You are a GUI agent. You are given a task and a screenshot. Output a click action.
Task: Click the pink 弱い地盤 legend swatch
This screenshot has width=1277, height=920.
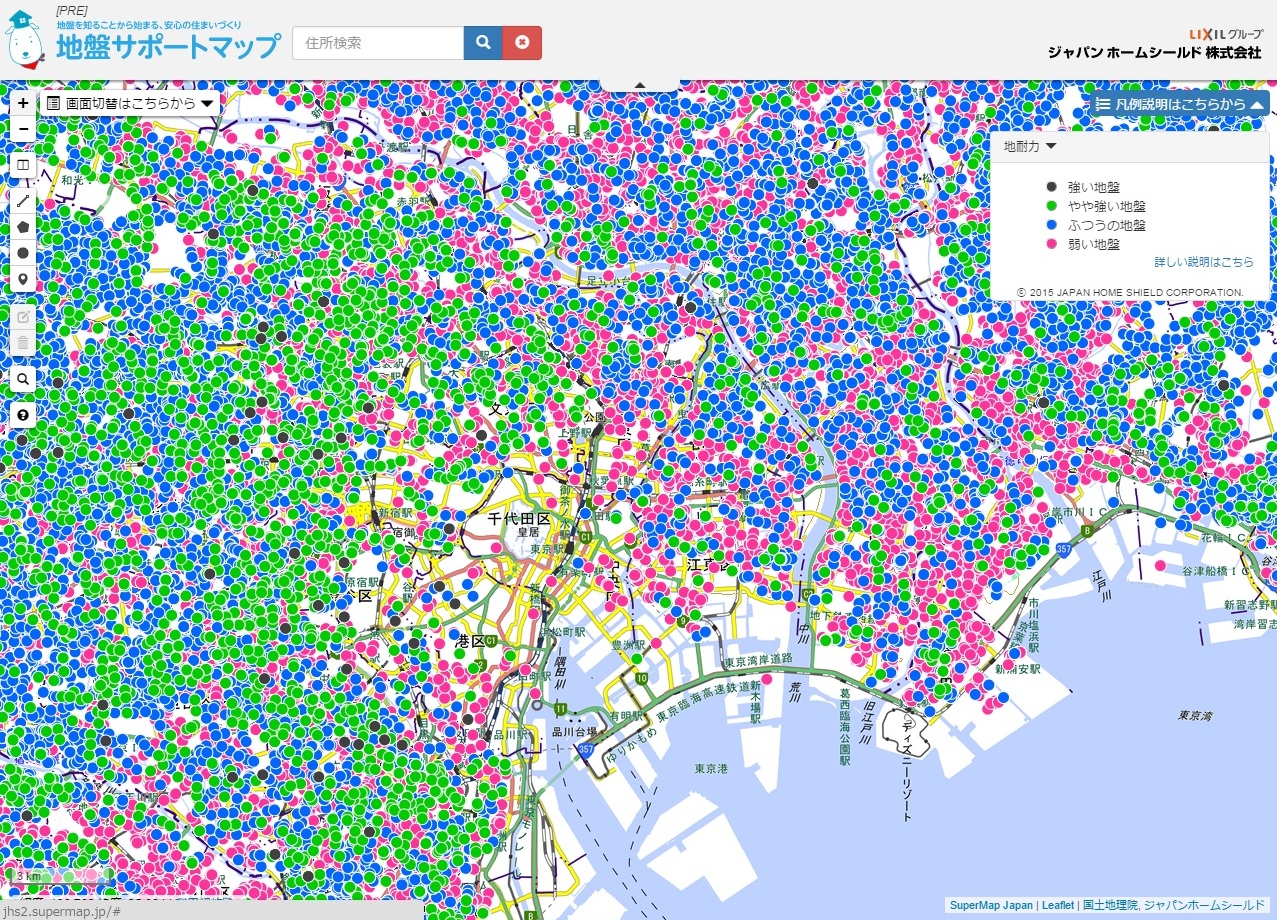pos(1051,244)
